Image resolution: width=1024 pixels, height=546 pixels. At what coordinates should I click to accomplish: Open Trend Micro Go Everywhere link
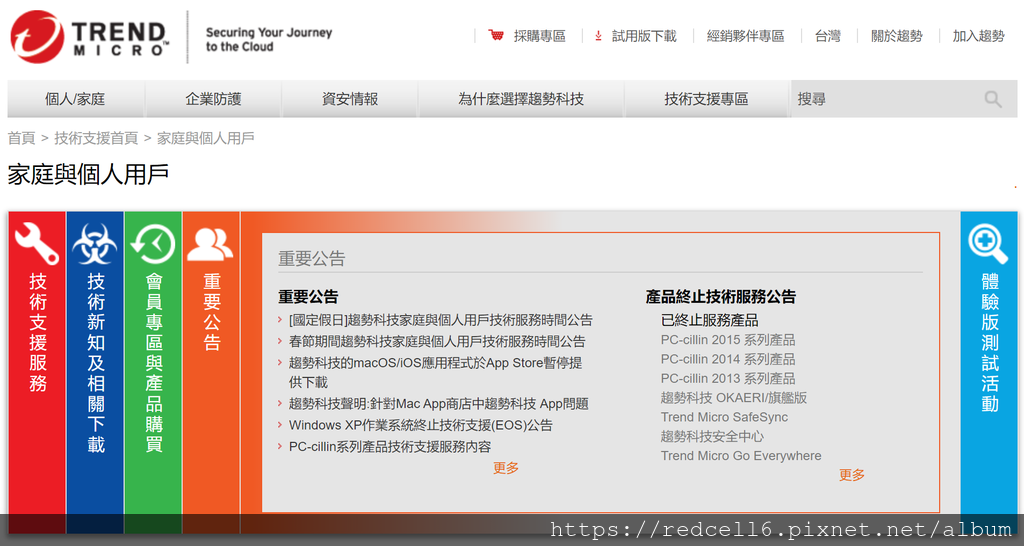point(741,456)
